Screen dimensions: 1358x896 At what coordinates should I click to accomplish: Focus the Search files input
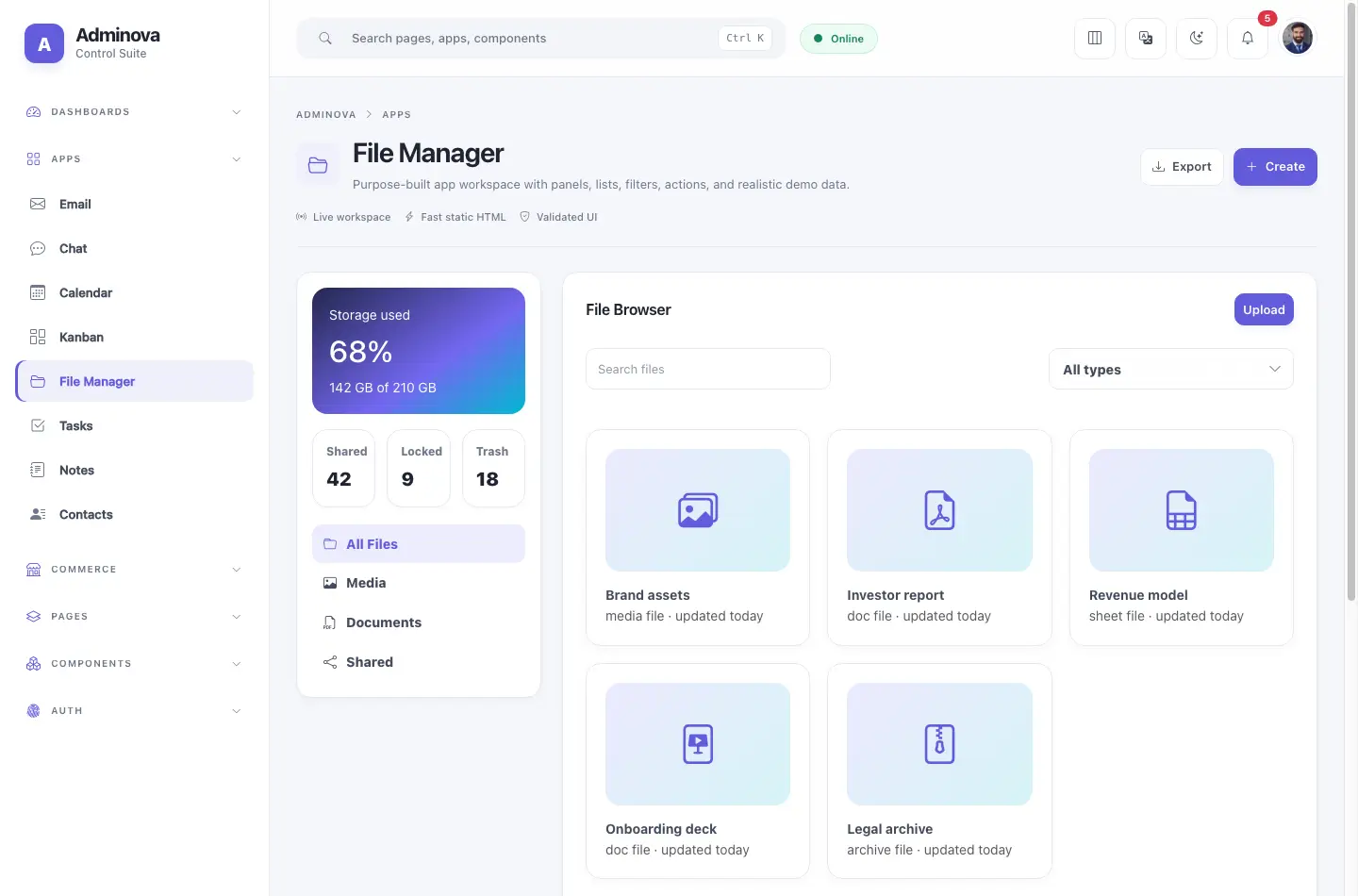[708, 369]
